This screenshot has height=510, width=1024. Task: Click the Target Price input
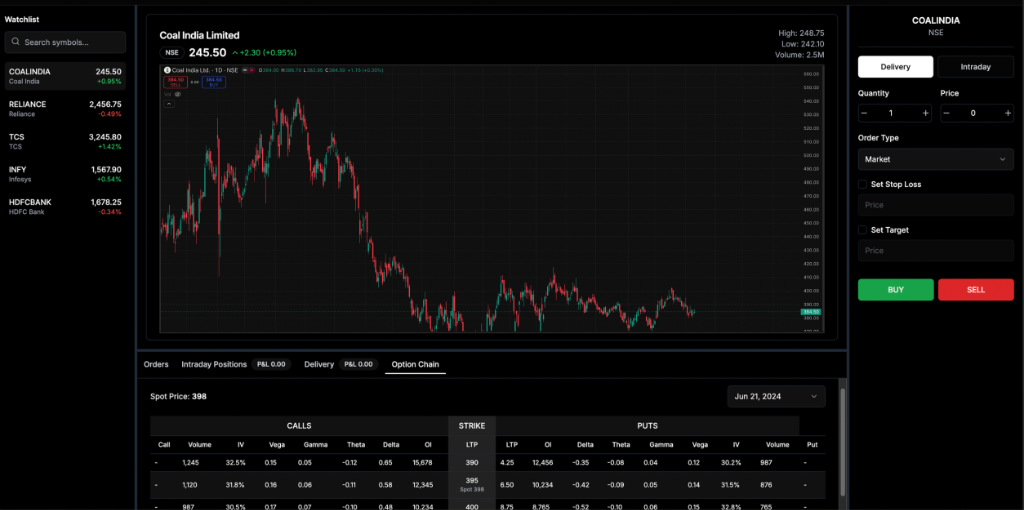point(936,250)
